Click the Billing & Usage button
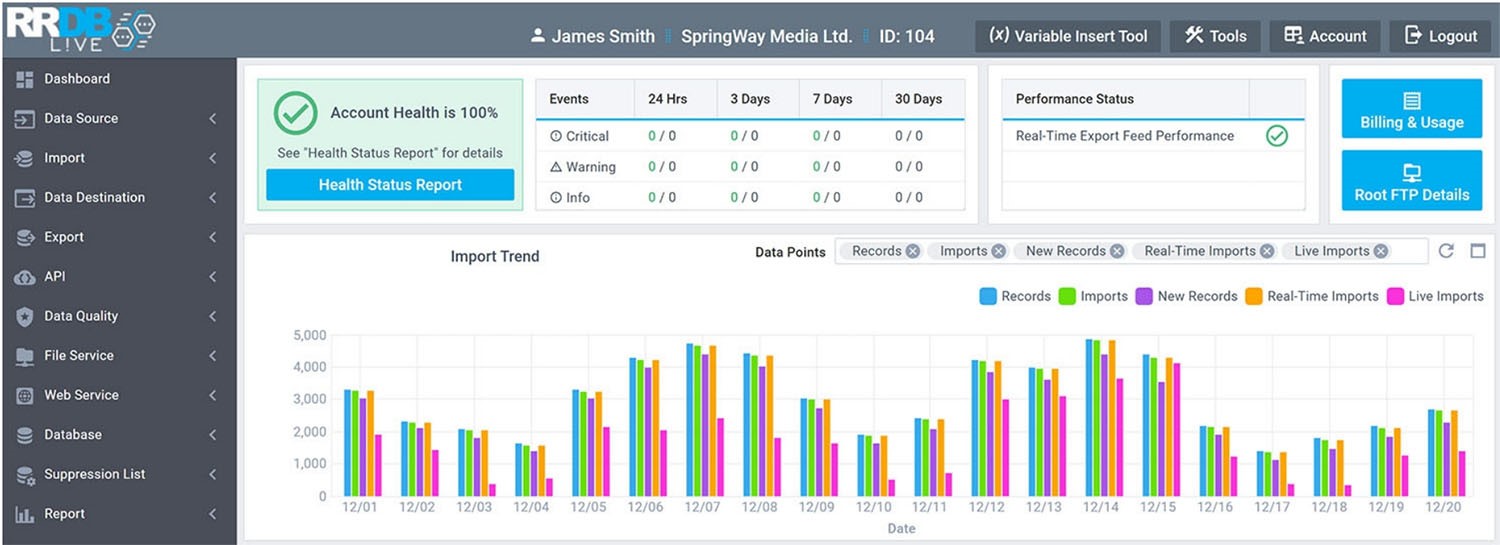The image size is (1500, 545). coord(1411,110)
